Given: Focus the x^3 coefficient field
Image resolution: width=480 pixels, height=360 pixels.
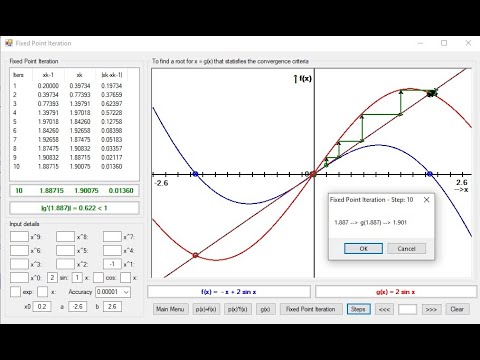Looking at the screenshot, I should pyautogui.click(x=19, y=264).
